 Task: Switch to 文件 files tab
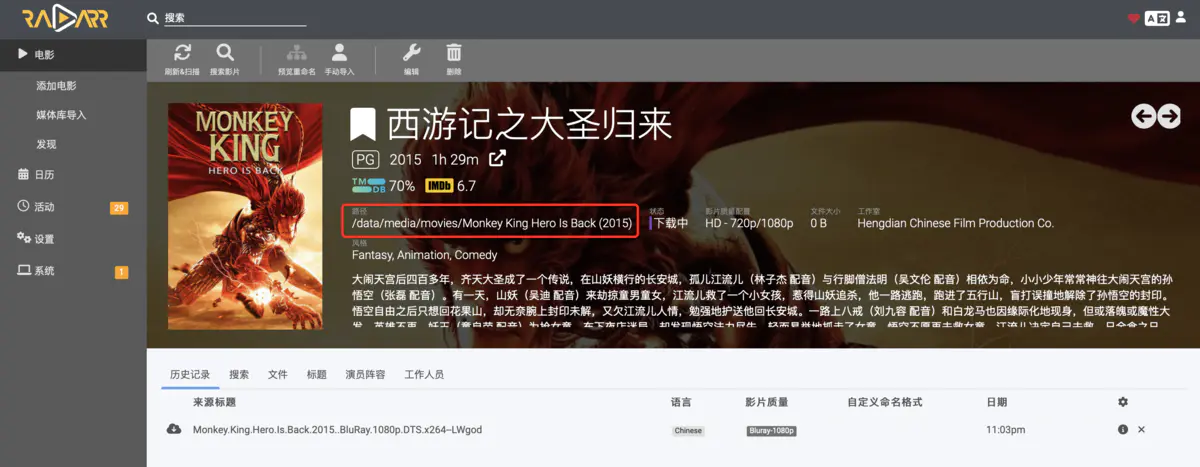(x=278, y=374)
